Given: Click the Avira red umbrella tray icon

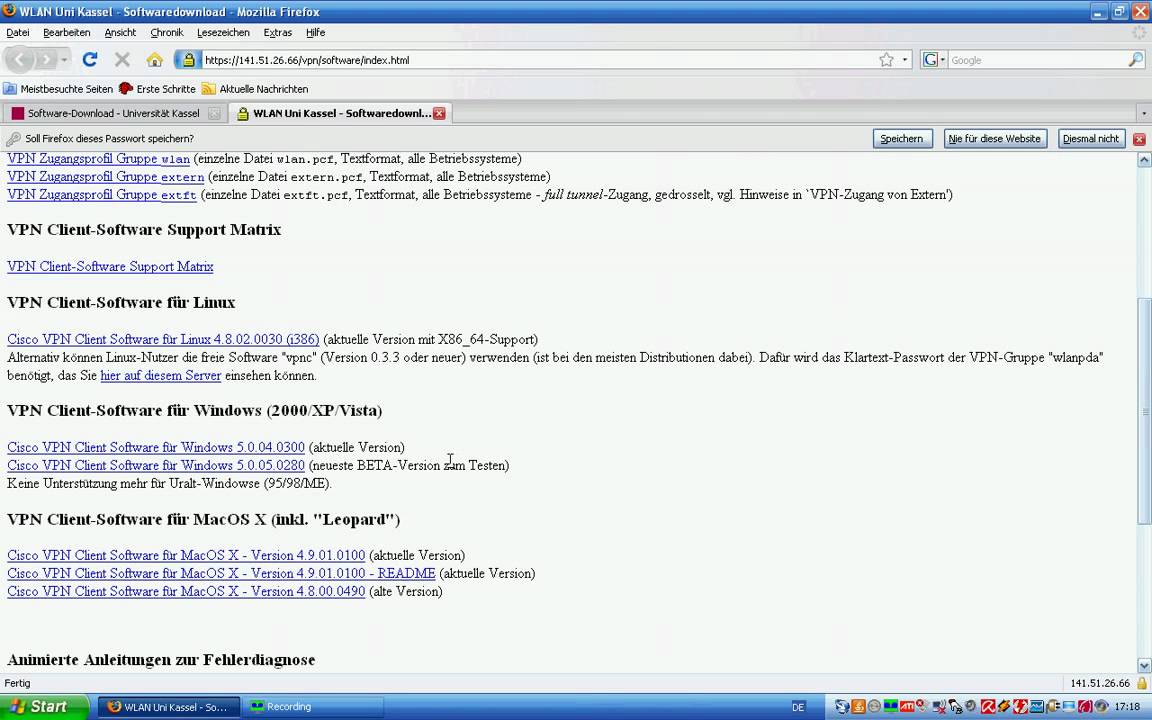Looking at the screenshot, I should (x=987, y=707).
